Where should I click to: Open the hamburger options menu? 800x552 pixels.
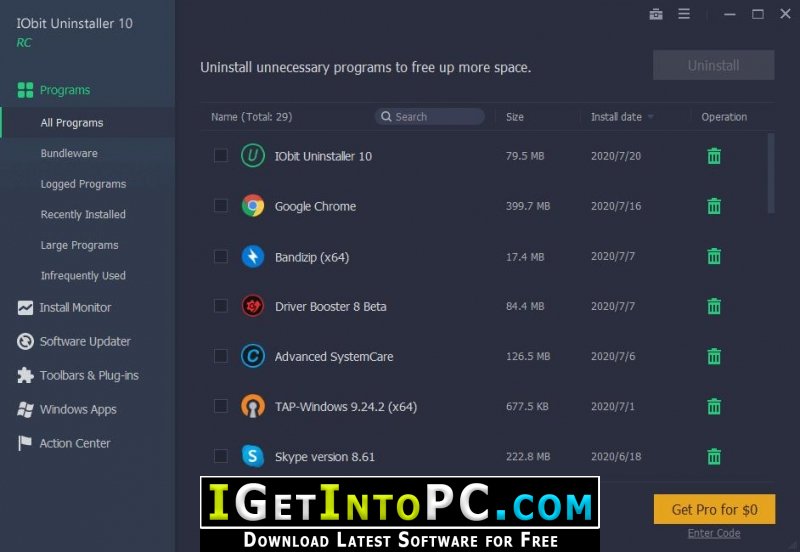tap(684, 14)
